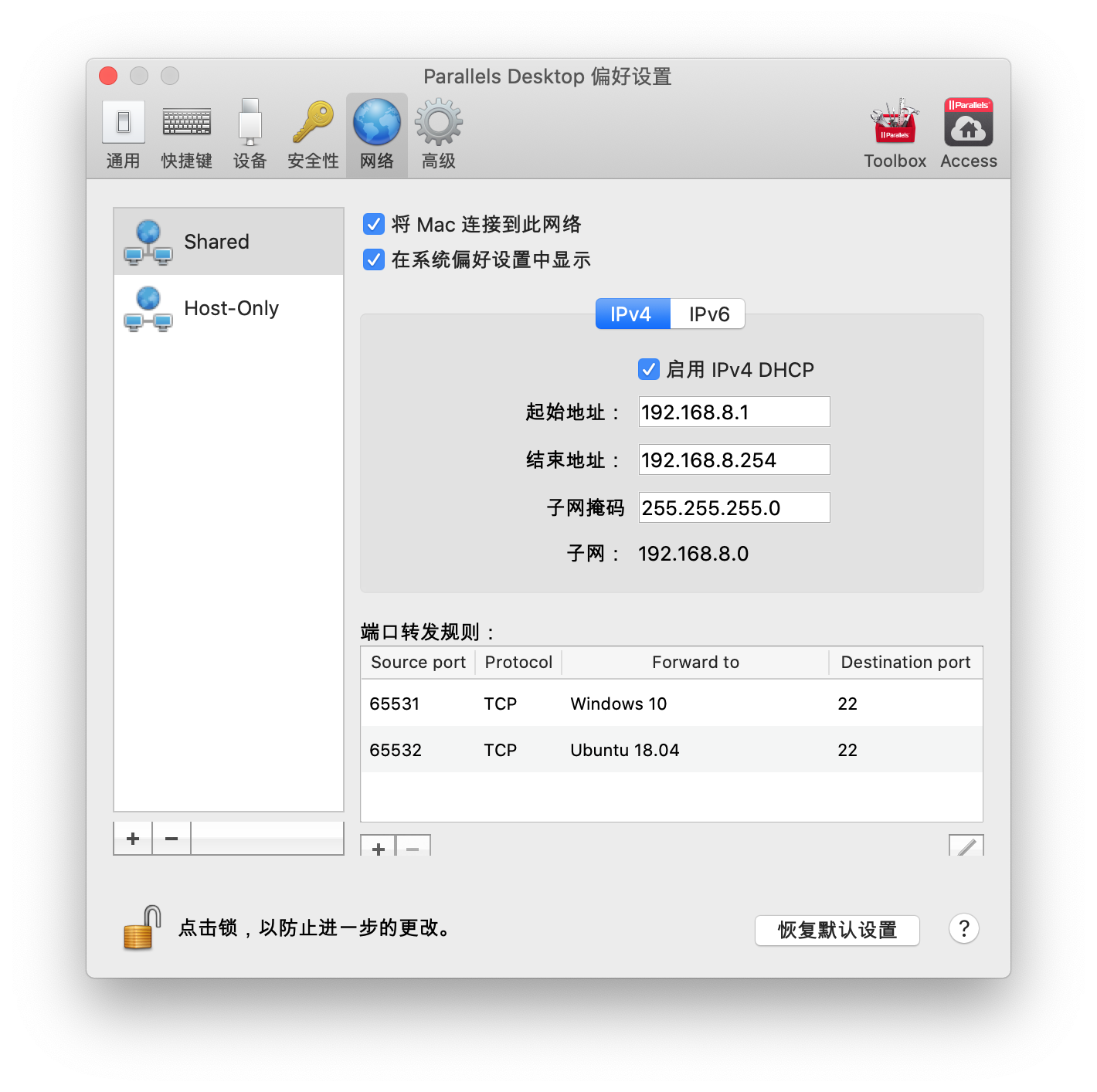The image size is (1097, 1092).
Task: Select the Windows 10 forward target cell
Action: [x=619, y=704]
